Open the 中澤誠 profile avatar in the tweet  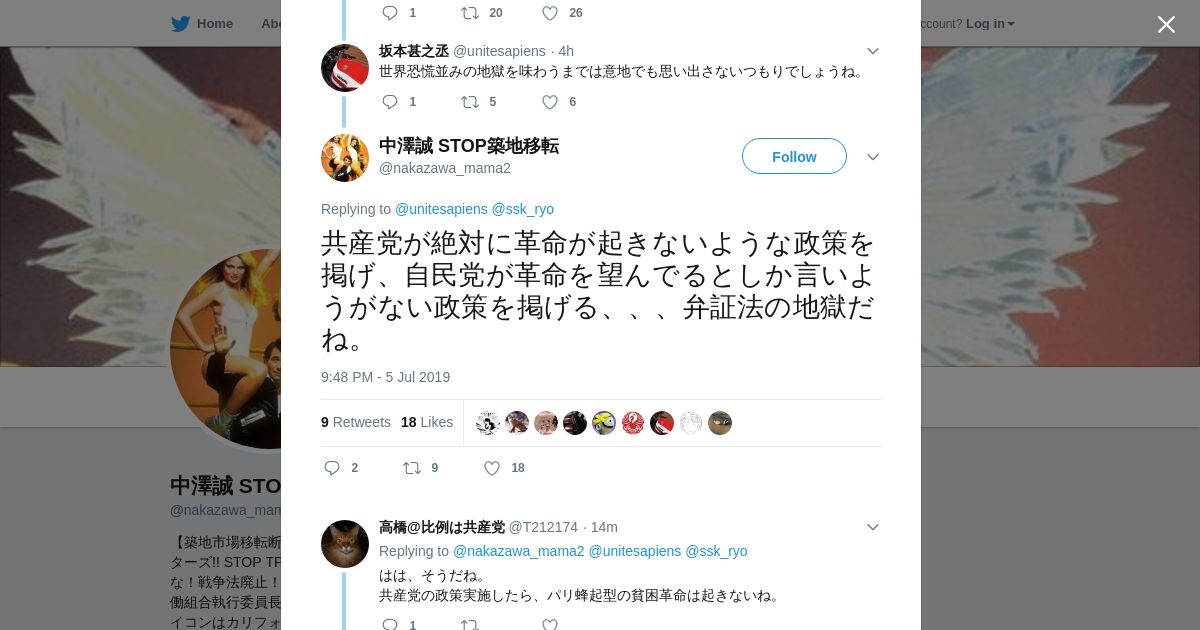(x=345, y=158)
